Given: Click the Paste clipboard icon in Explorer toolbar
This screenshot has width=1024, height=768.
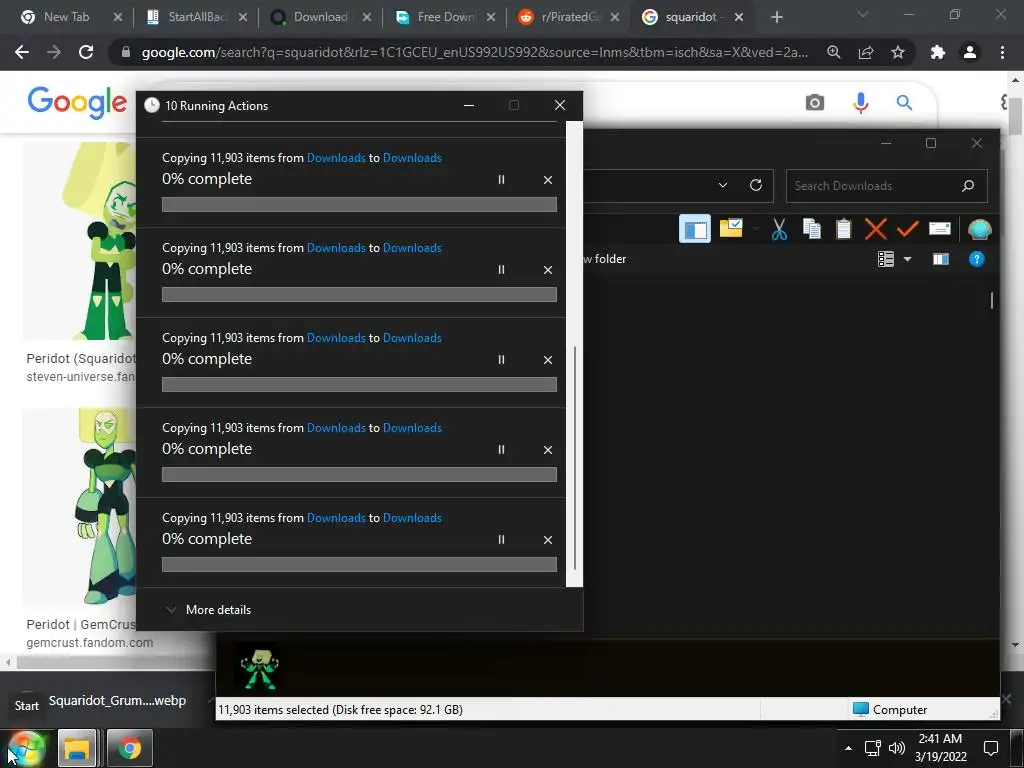Looking at the screenshot, I should [x=844, y=229].
